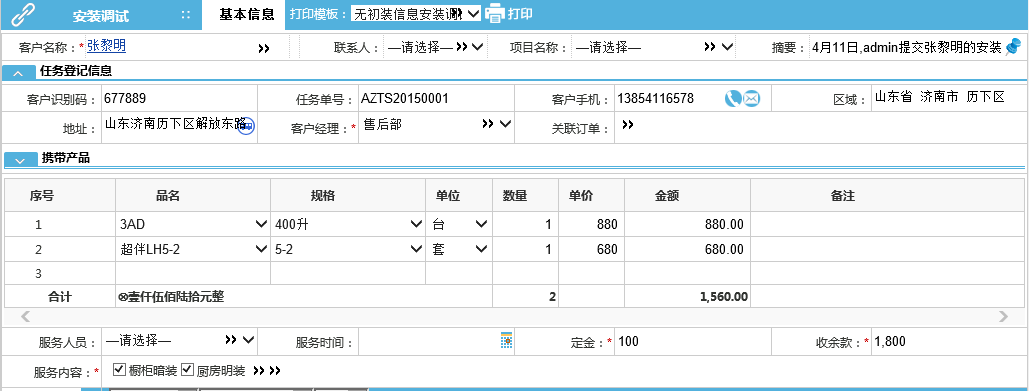This screenshot has width=1029, height=391.
Task: Open the 单位 dropdown showing 台
Action: pos(482,224)
